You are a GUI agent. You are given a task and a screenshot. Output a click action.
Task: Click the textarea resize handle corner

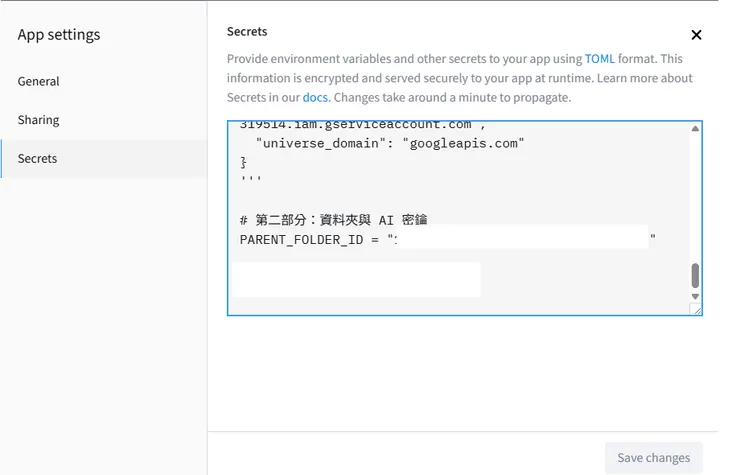(697, 310)
